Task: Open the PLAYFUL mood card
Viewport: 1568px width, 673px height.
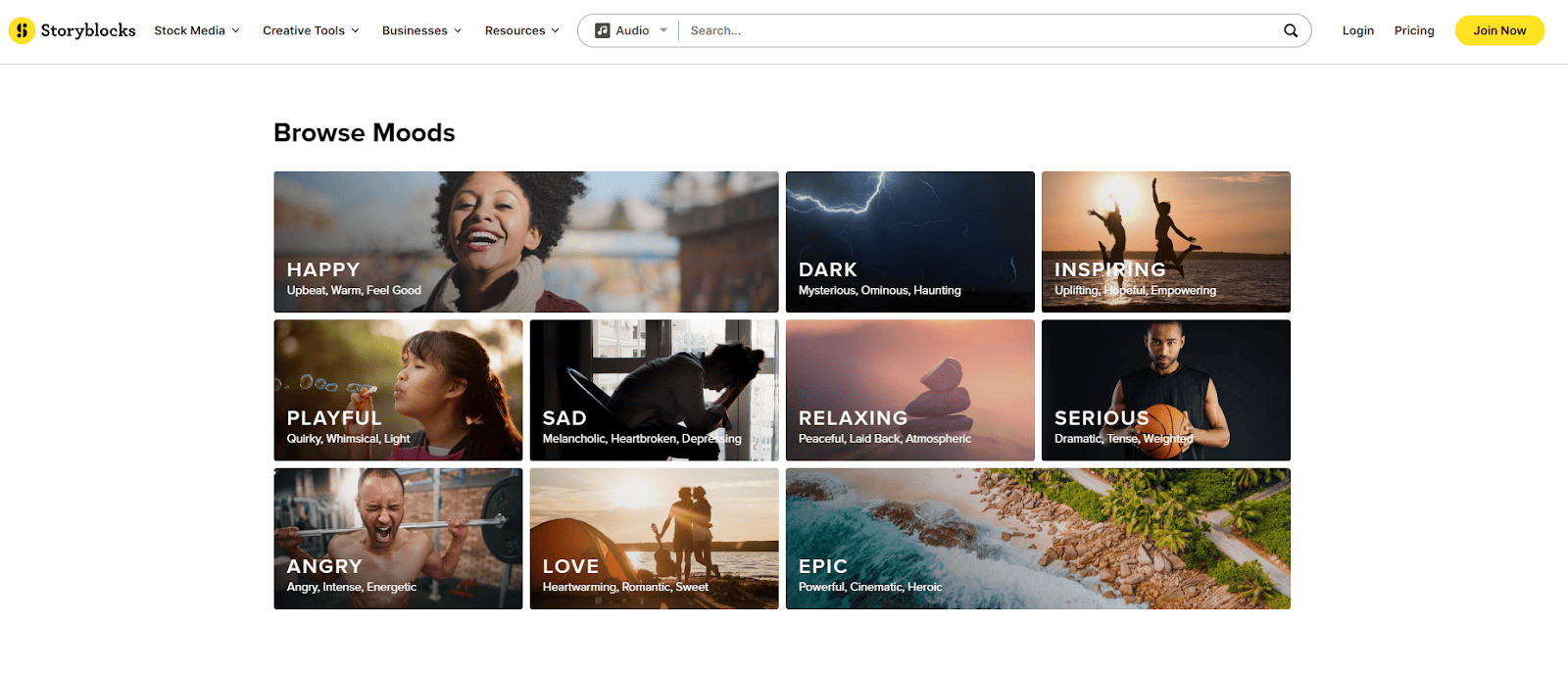Action: click(398, 390)
